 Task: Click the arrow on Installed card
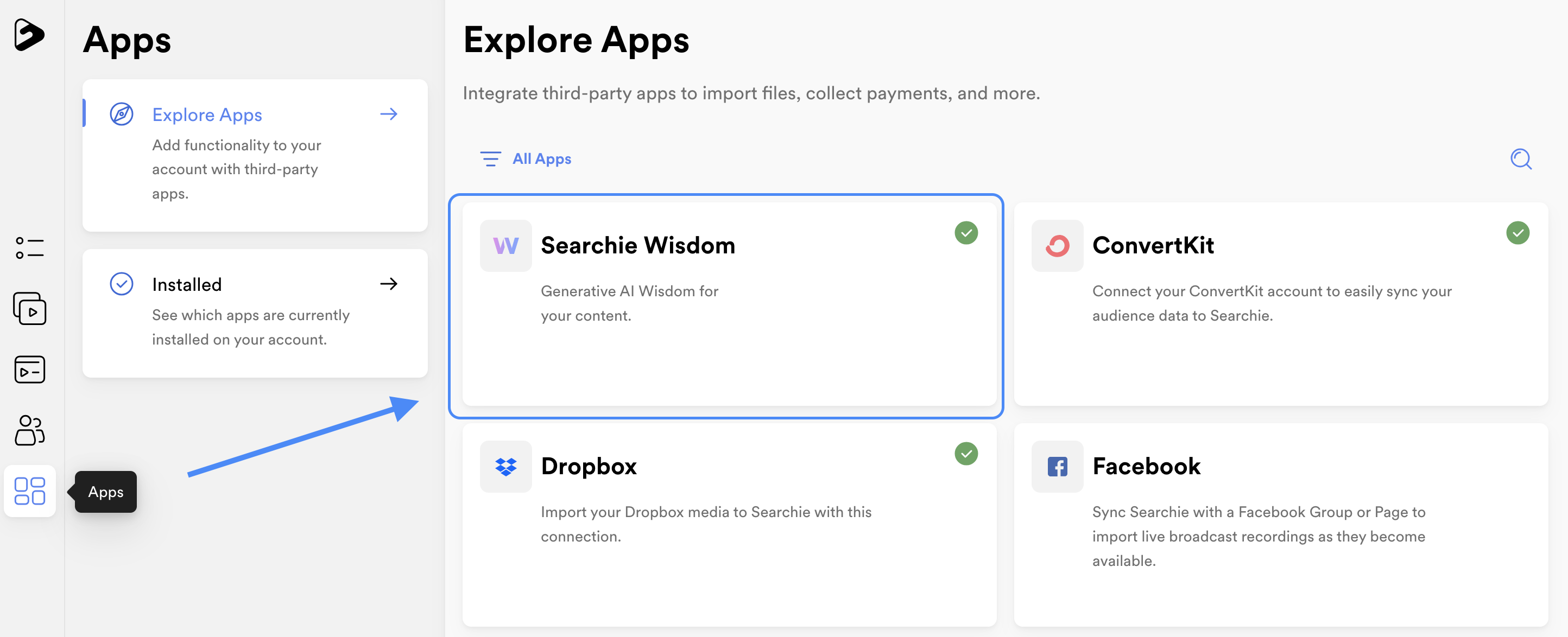tap(389, 284)
